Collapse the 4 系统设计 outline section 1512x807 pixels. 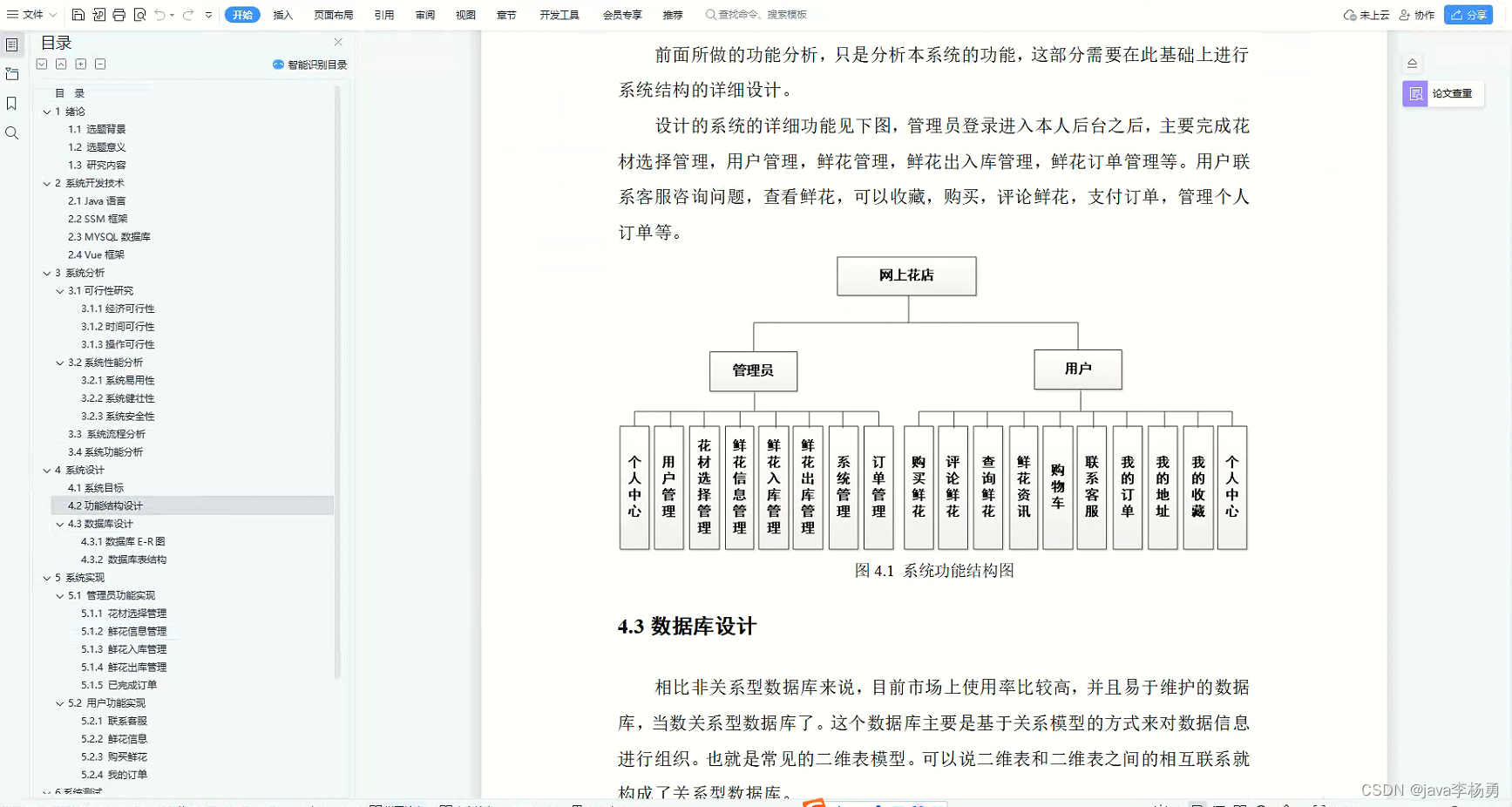click(x=47, y=470)
